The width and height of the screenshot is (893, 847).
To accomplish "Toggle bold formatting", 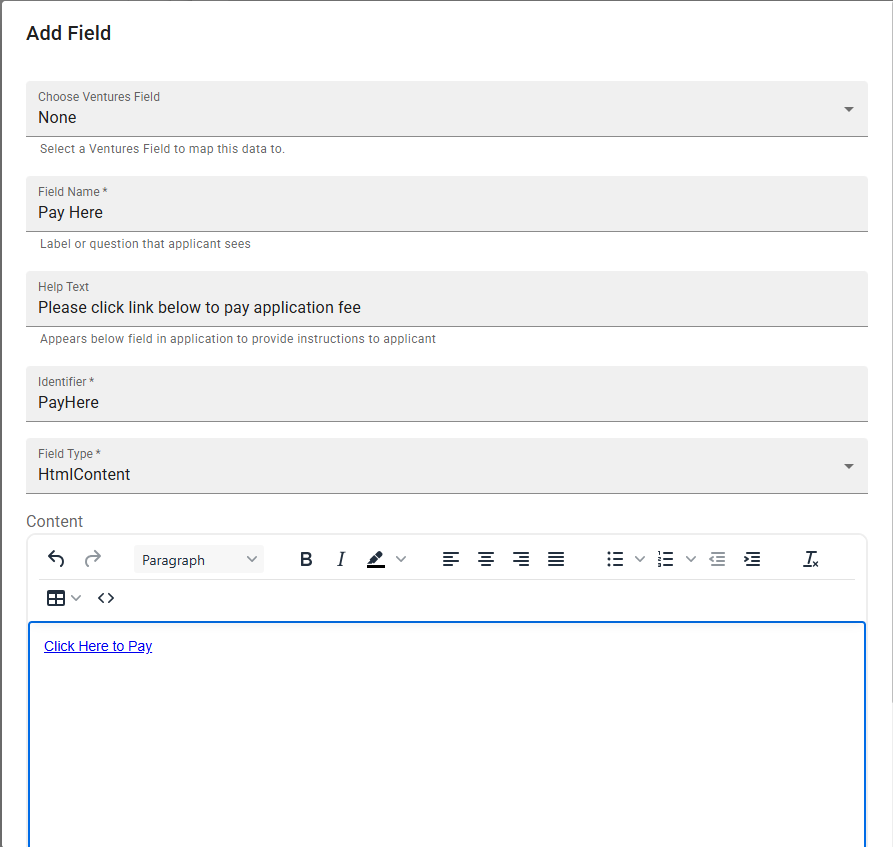I will [x=306, y=559].
